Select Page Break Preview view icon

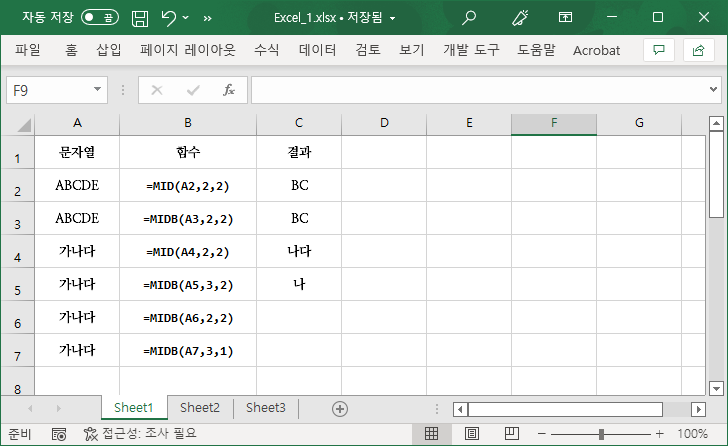tap(512, 433)
